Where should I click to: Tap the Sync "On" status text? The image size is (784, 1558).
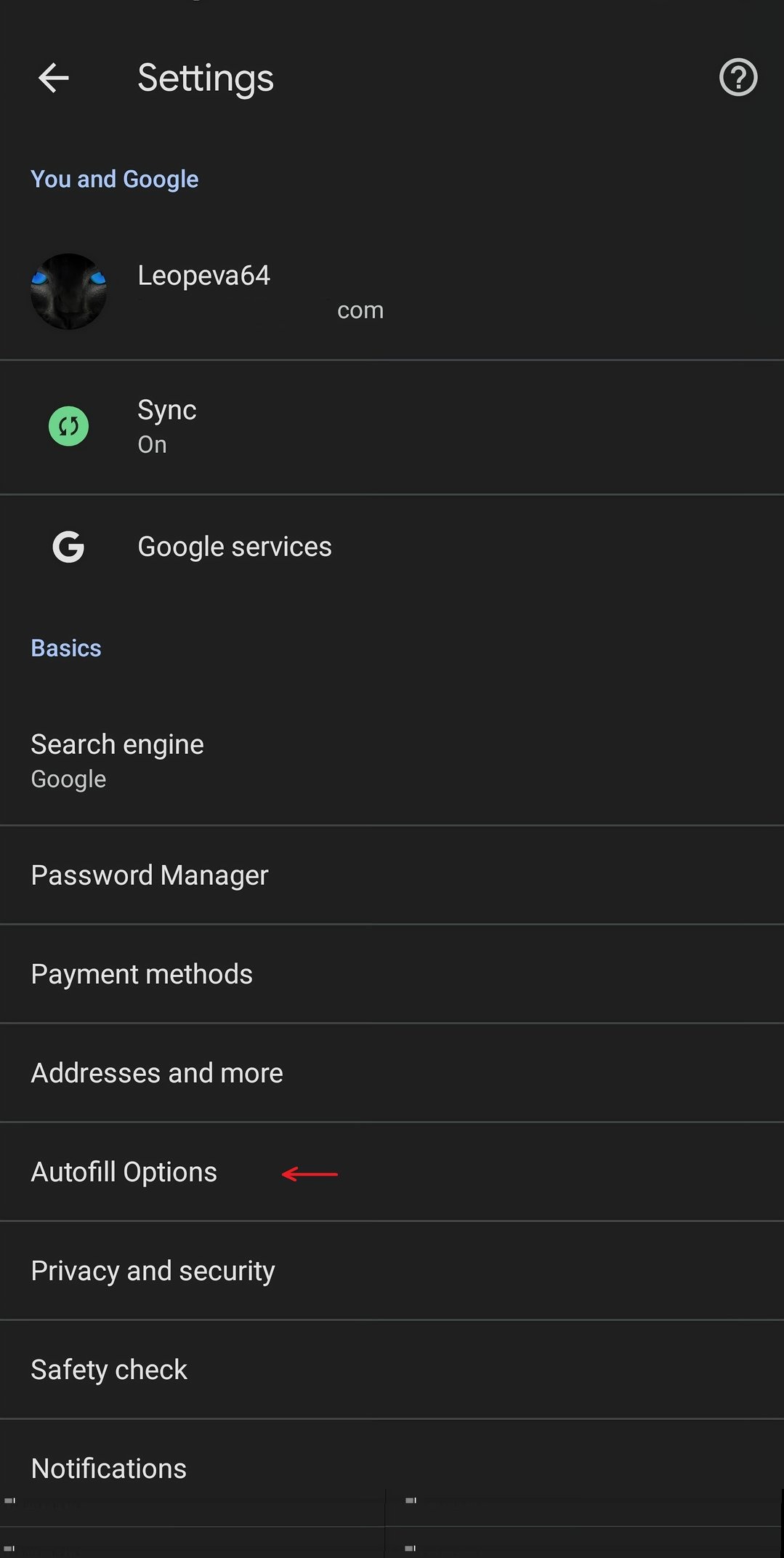pos(153,445)
